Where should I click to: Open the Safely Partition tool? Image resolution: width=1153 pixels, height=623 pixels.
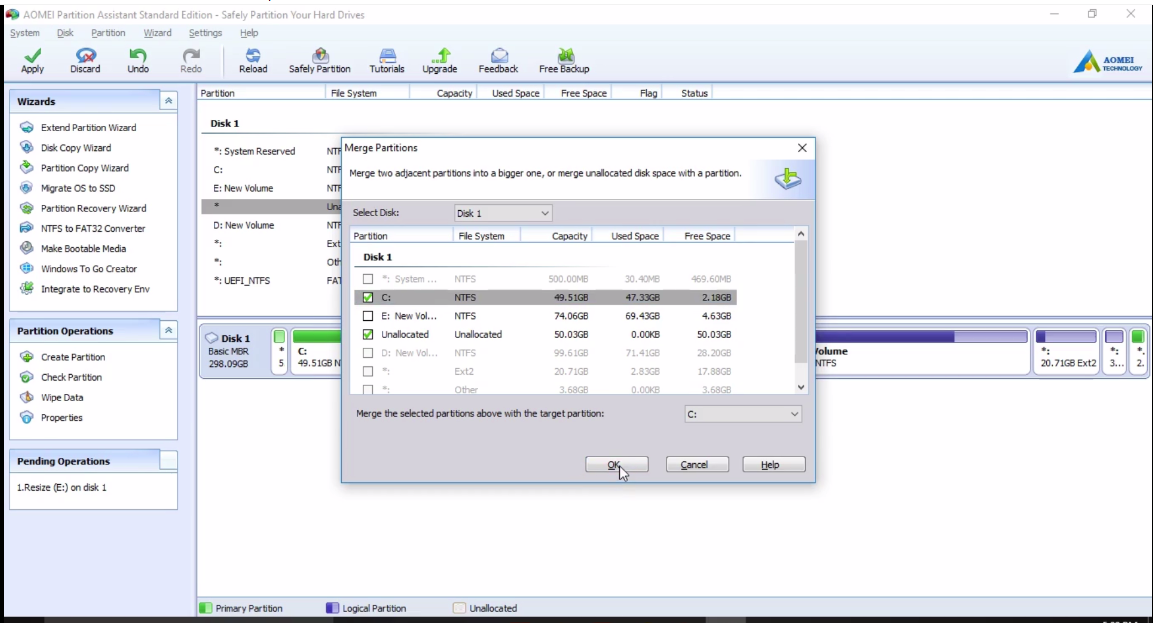(320, 60)
